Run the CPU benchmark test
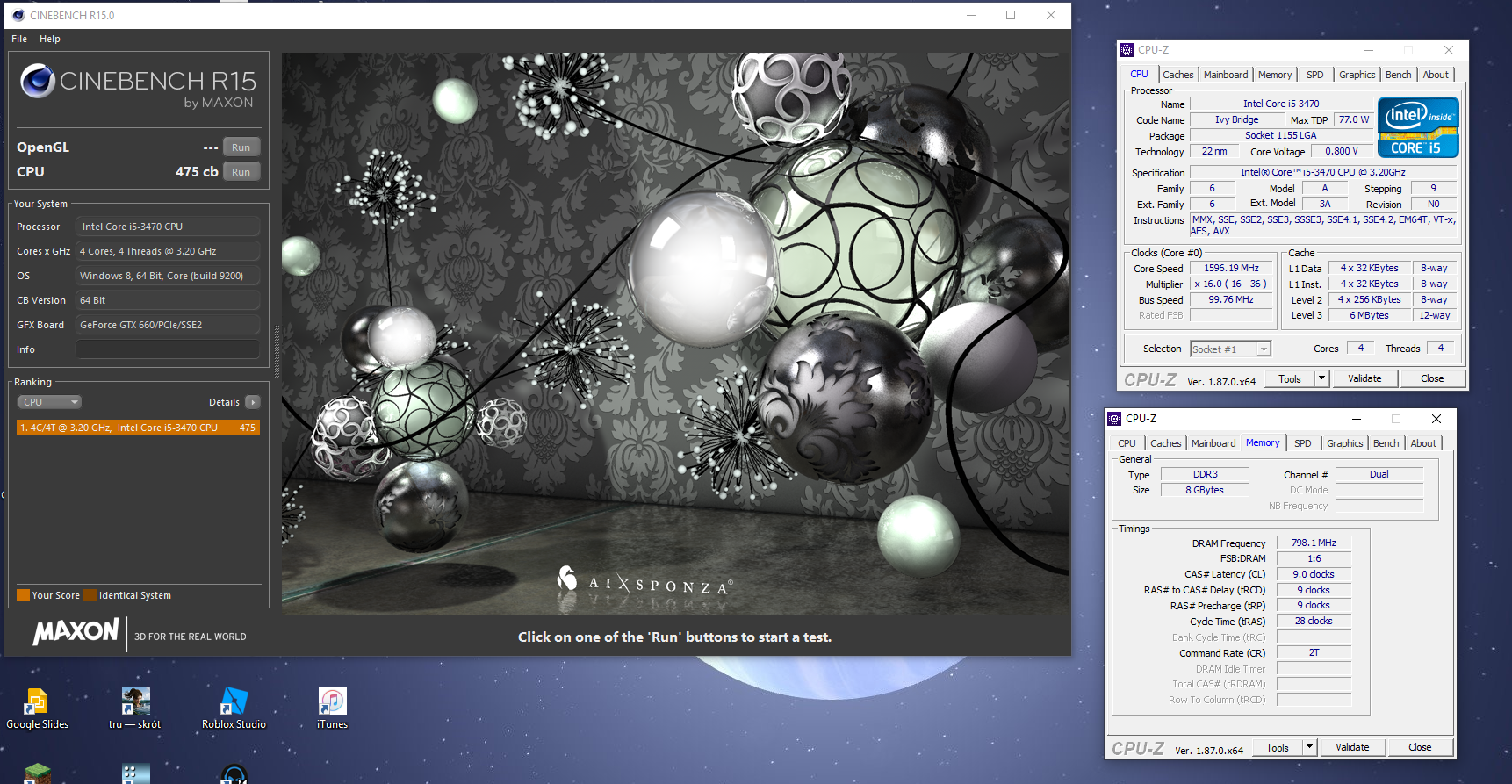Viewport: 1512px width, 784px height. point(241,172)
